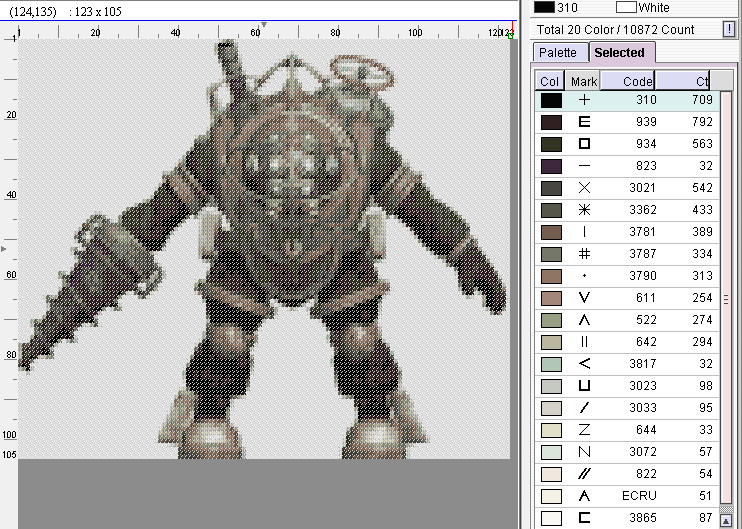Click the N mark symbol for 3072
The width and height of the screenshot is (742, 529).
coord(584,452)
